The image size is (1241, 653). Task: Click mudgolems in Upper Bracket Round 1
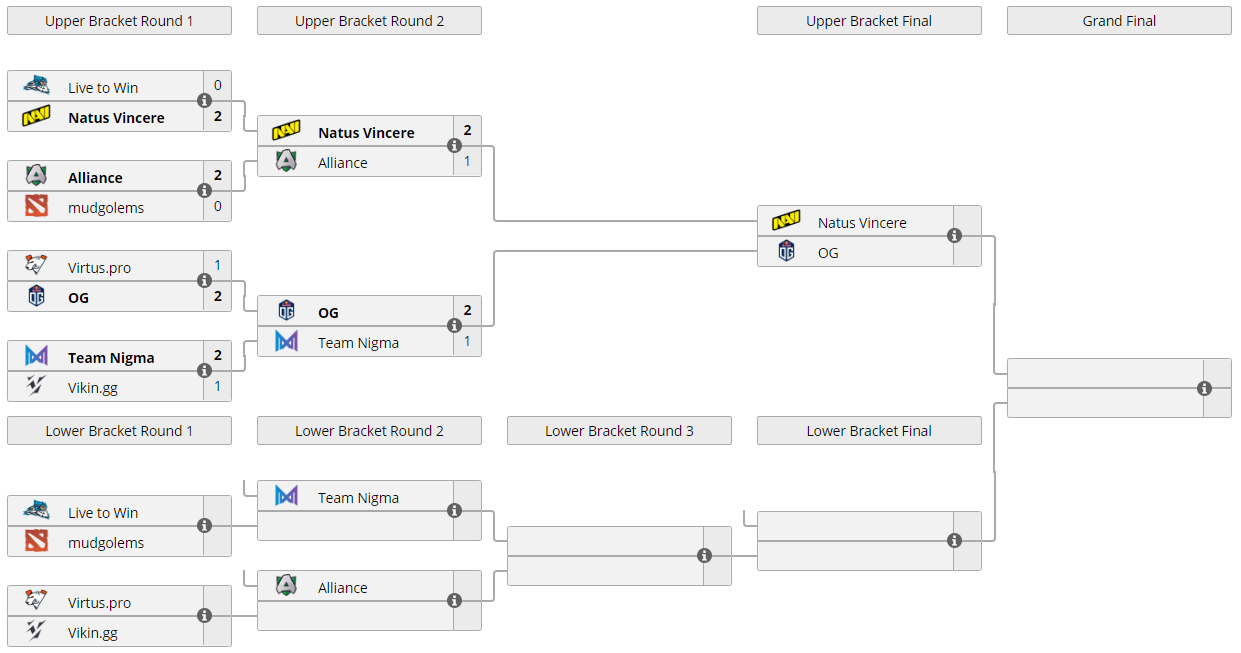click(106, 208)
